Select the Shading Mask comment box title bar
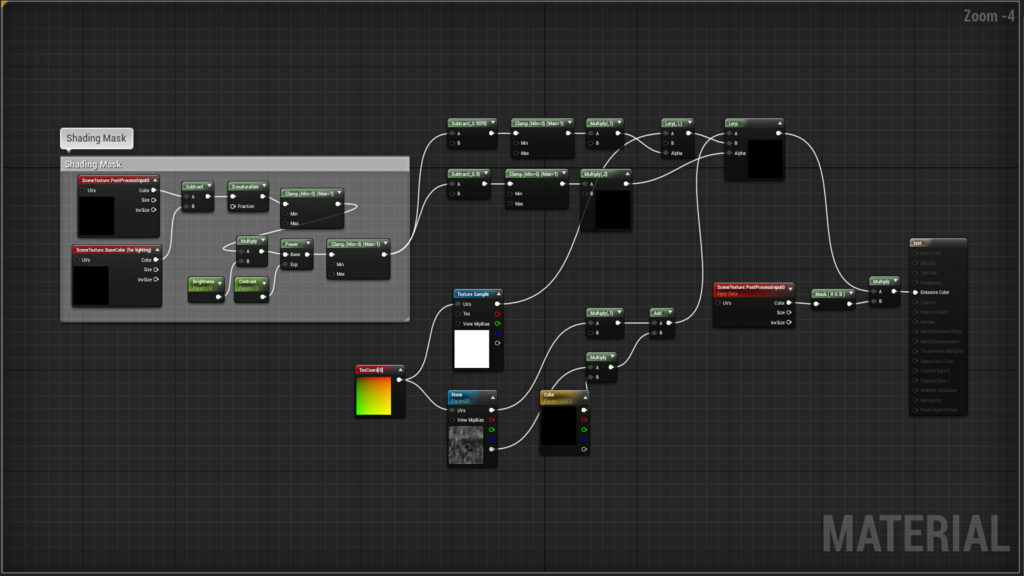 pyautogui.click(x=235, y=164)
